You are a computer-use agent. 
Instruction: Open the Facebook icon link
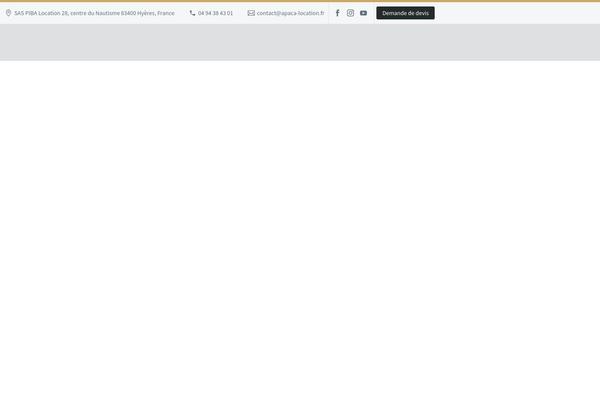(338, 13)
